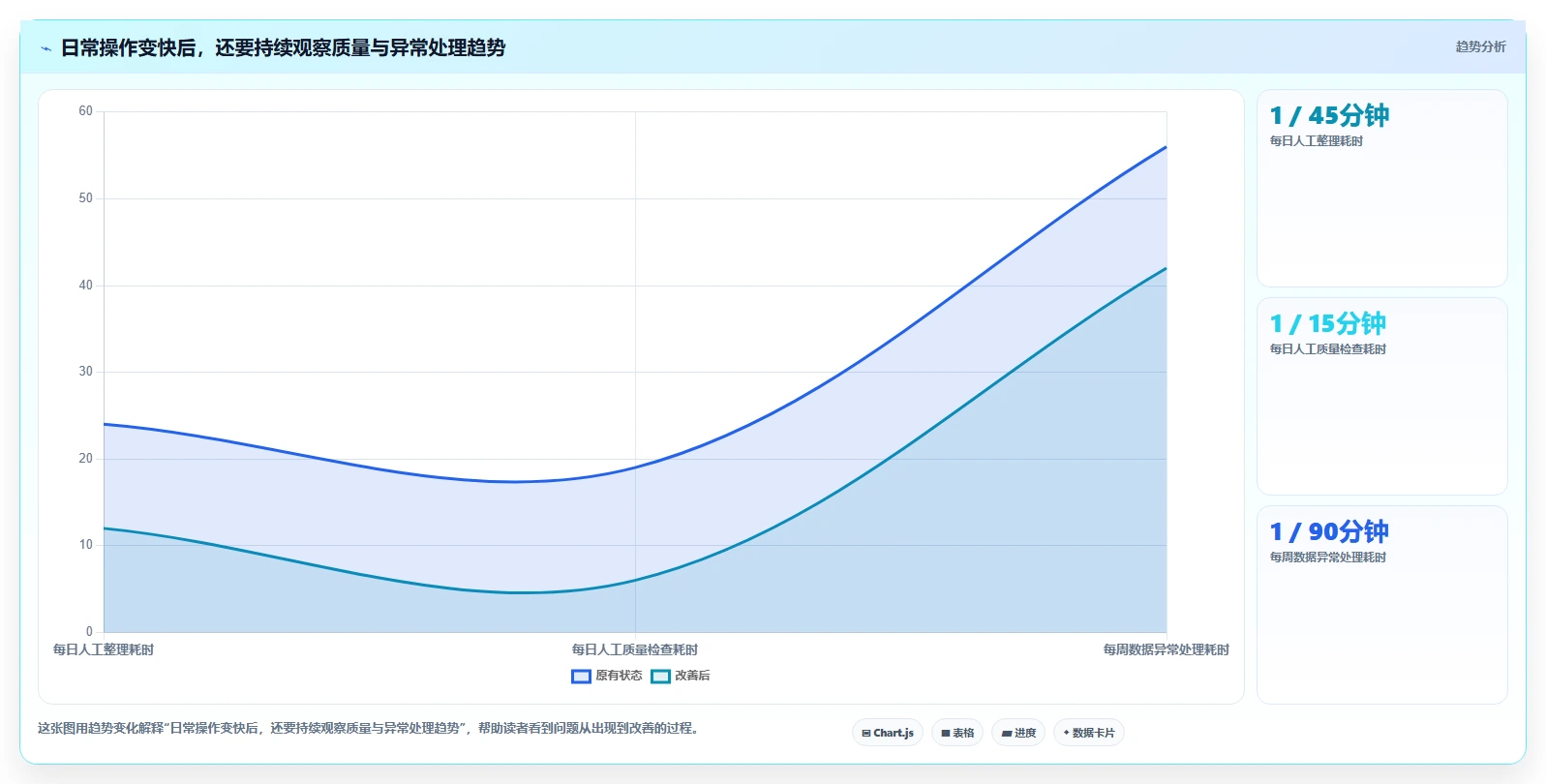Click 每日人工整理耗时 label in first card
Screen dimensions: 1546x784
click(1317, 141)
